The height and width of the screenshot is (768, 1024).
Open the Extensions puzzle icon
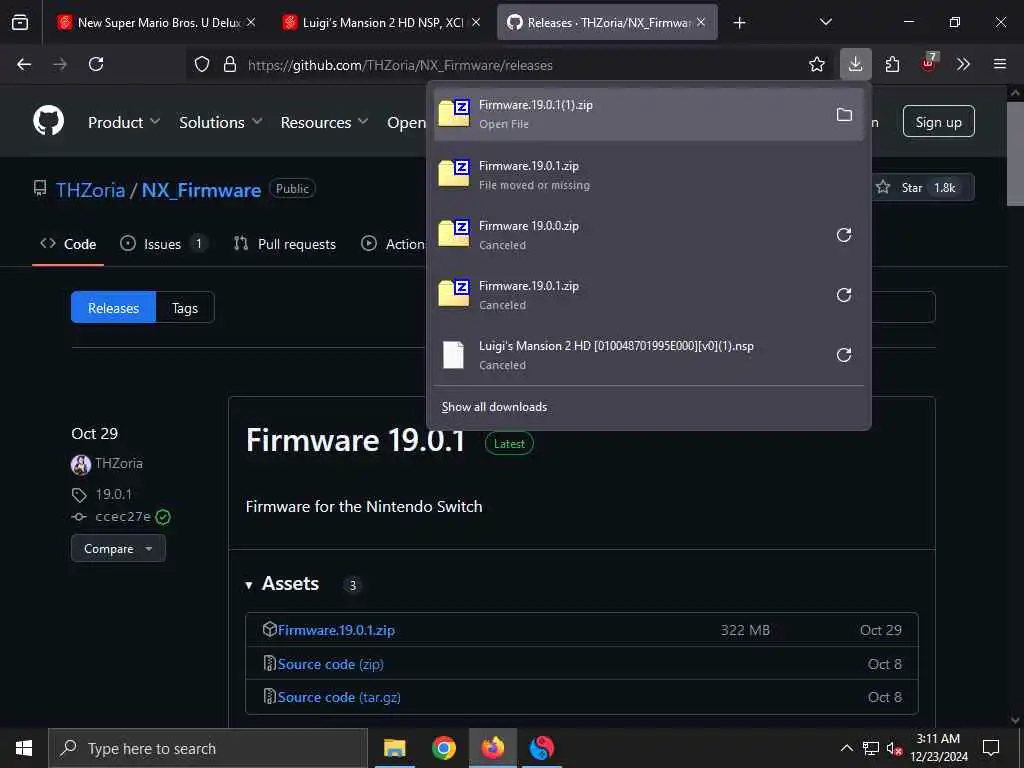point(892,64)
